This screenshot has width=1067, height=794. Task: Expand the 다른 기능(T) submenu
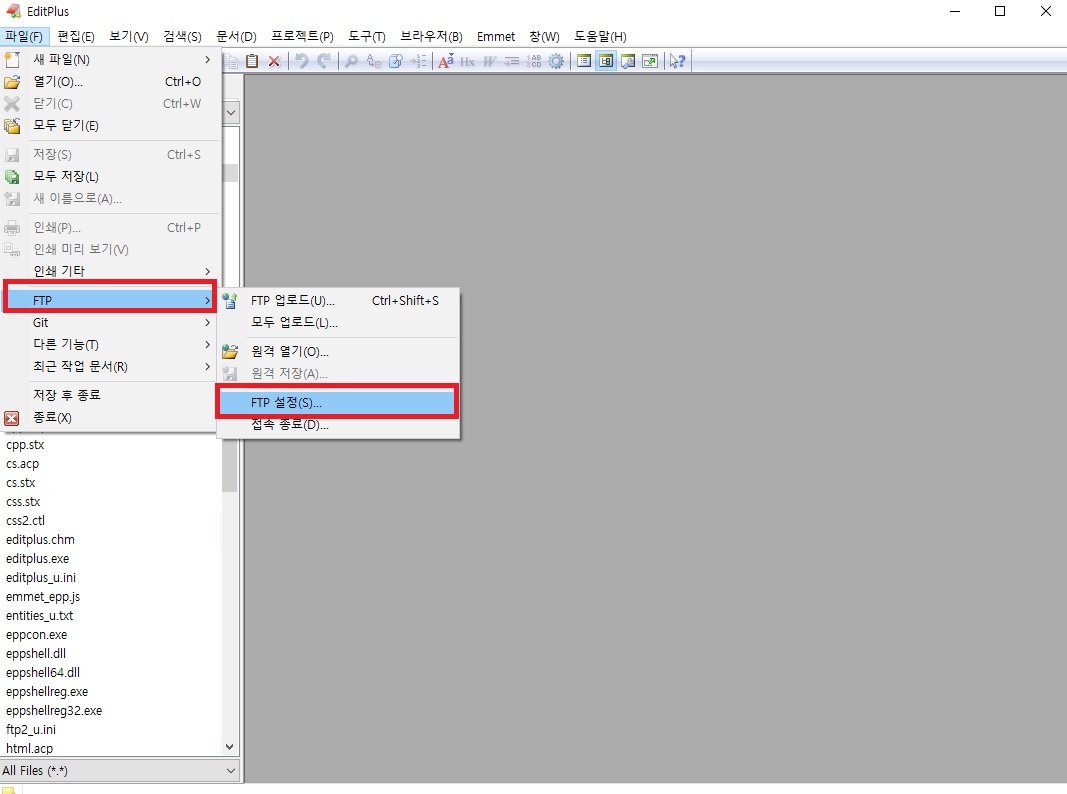[110, 344]
